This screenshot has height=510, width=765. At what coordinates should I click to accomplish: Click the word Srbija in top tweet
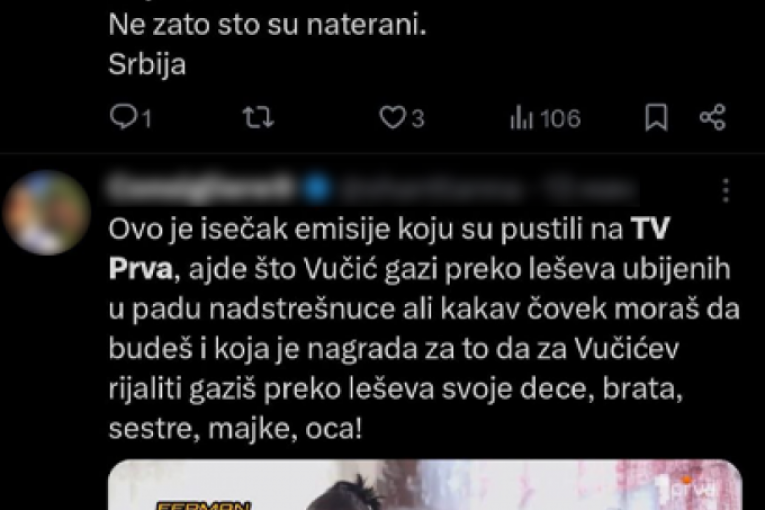[x=147, y=64]
